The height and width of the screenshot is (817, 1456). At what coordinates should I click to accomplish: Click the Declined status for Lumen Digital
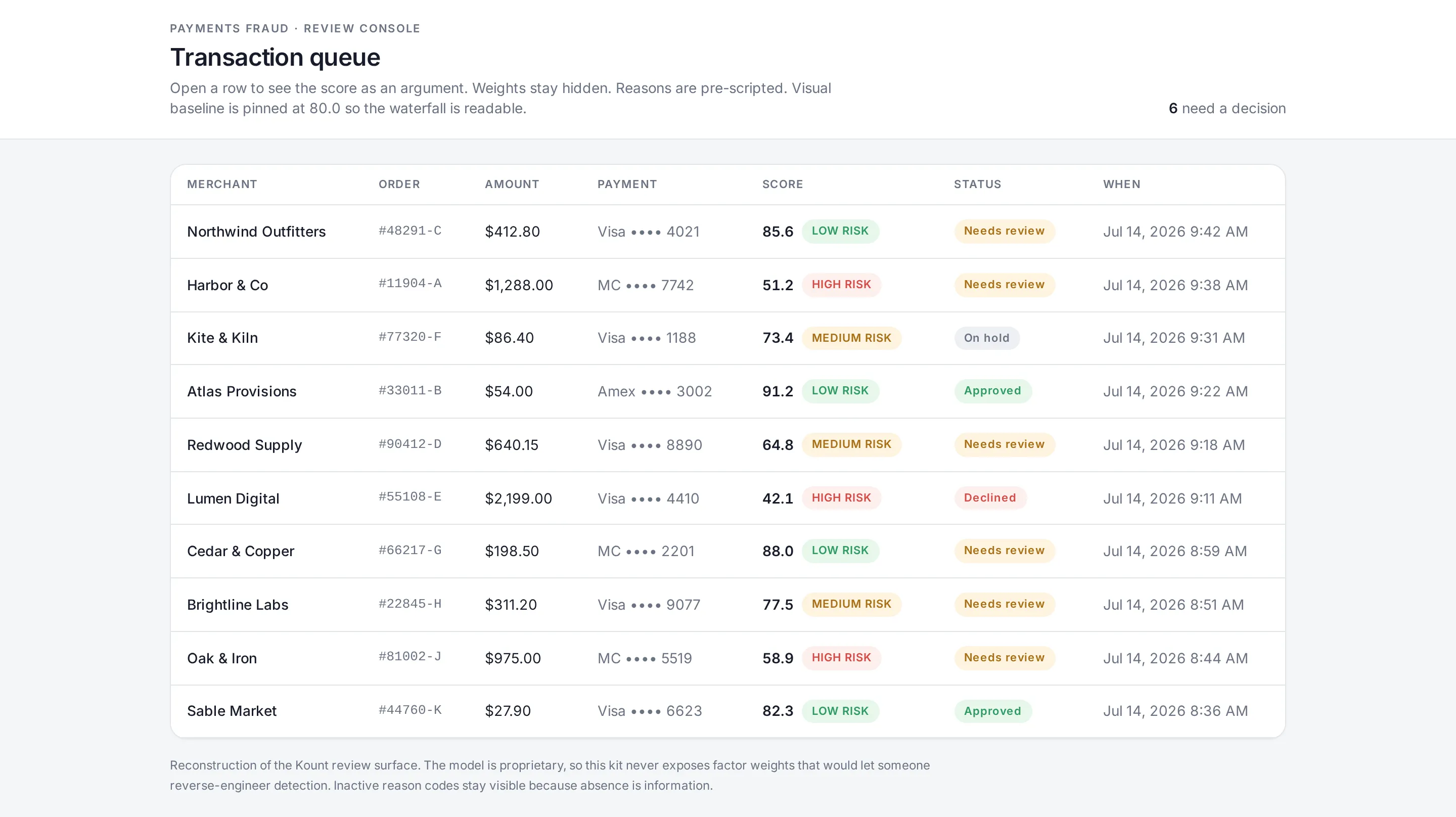(990, 497)
